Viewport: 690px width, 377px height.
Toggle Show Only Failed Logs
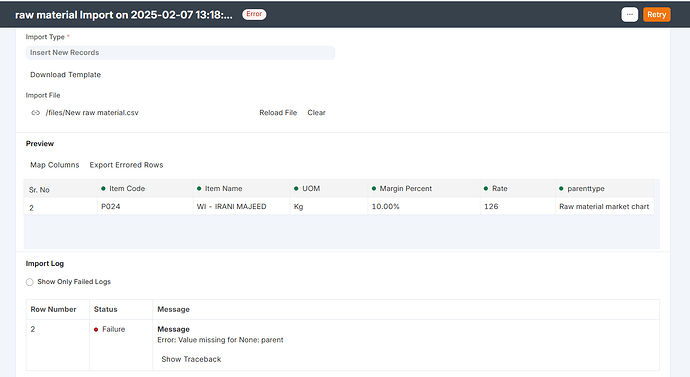click(x=29, y=282)
